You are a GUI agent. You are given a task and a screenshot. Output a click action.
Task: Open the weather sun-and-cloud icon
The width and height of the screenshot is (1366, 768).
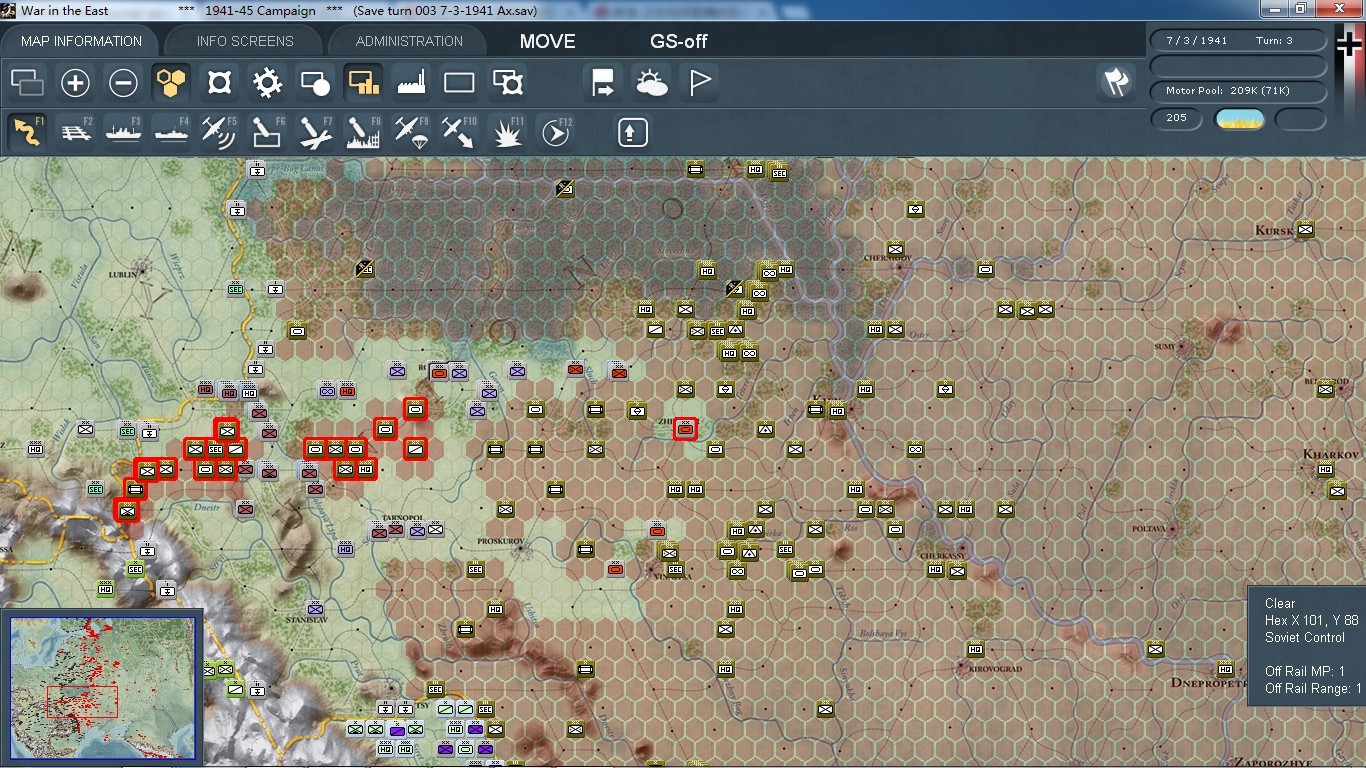pyautogui.click(x=652, y=83)
